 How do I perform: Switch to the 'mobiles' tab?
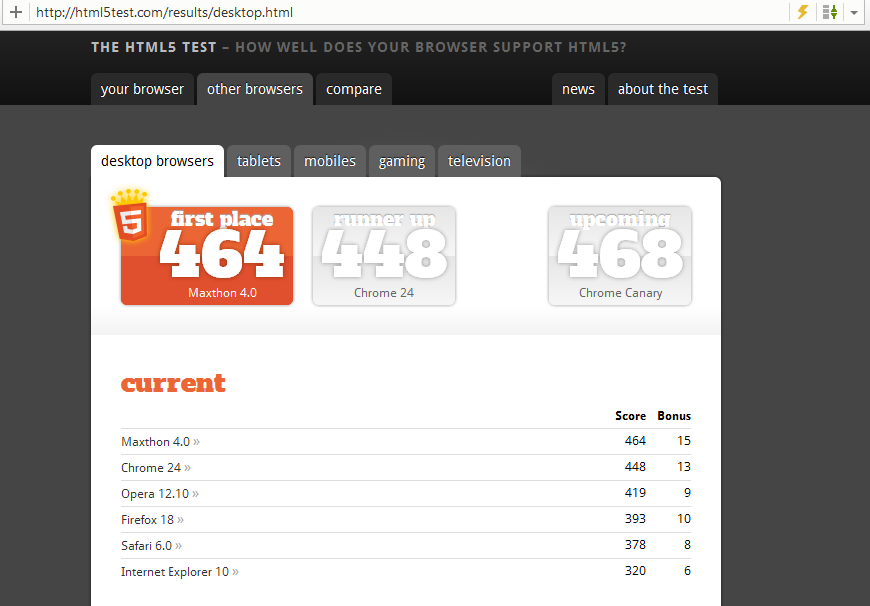click(330, 161)
